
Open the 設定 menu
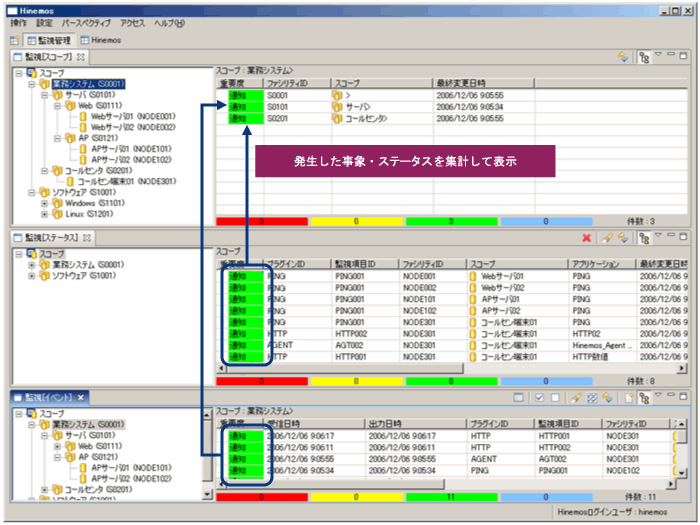pos(44,23)
